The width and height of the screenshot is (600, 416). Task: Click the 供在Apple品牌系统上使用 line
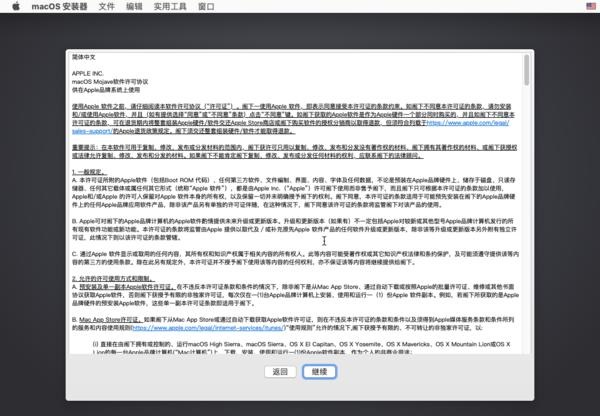(106, 90)
